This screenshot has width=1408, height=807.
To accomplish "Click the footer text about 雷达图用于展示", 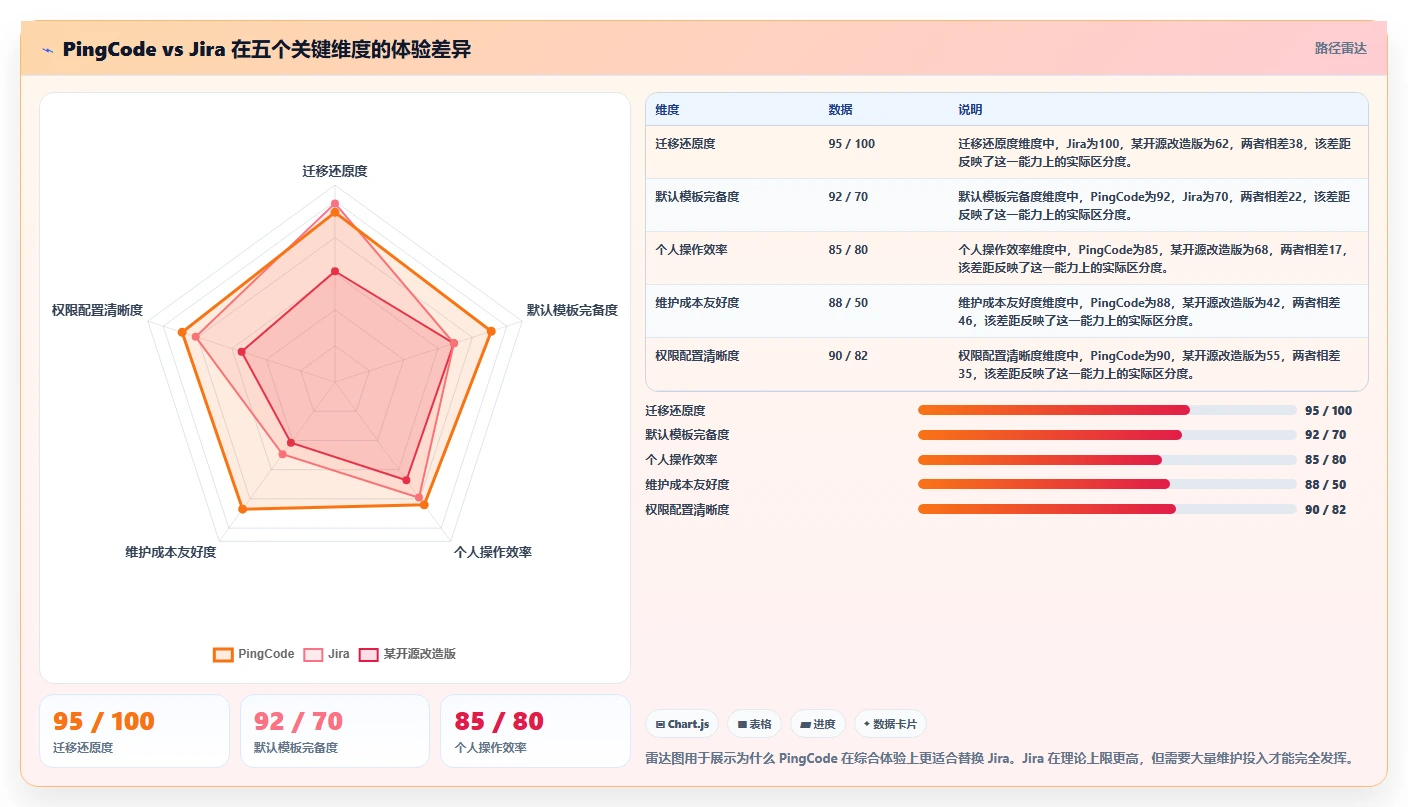I will 1001,758.
